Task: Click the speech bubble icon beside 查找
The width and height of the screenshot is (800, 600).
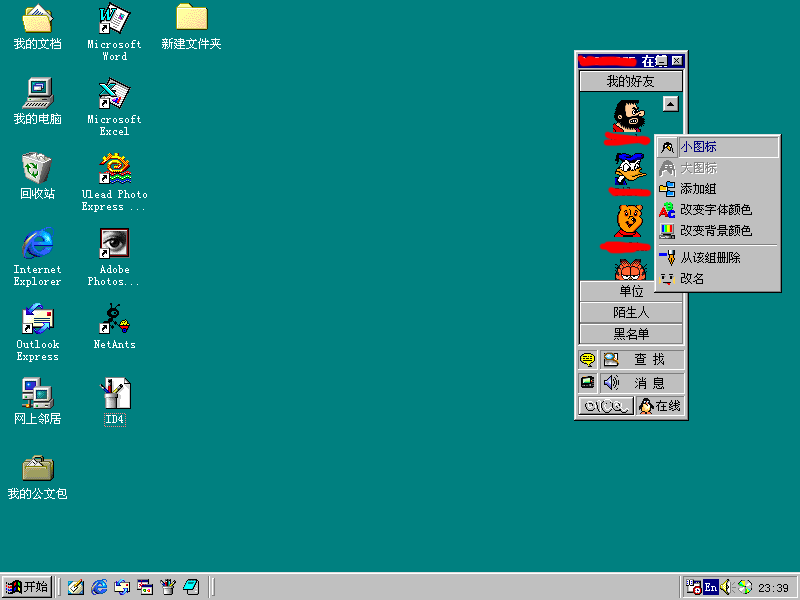Action: point(587,360)
